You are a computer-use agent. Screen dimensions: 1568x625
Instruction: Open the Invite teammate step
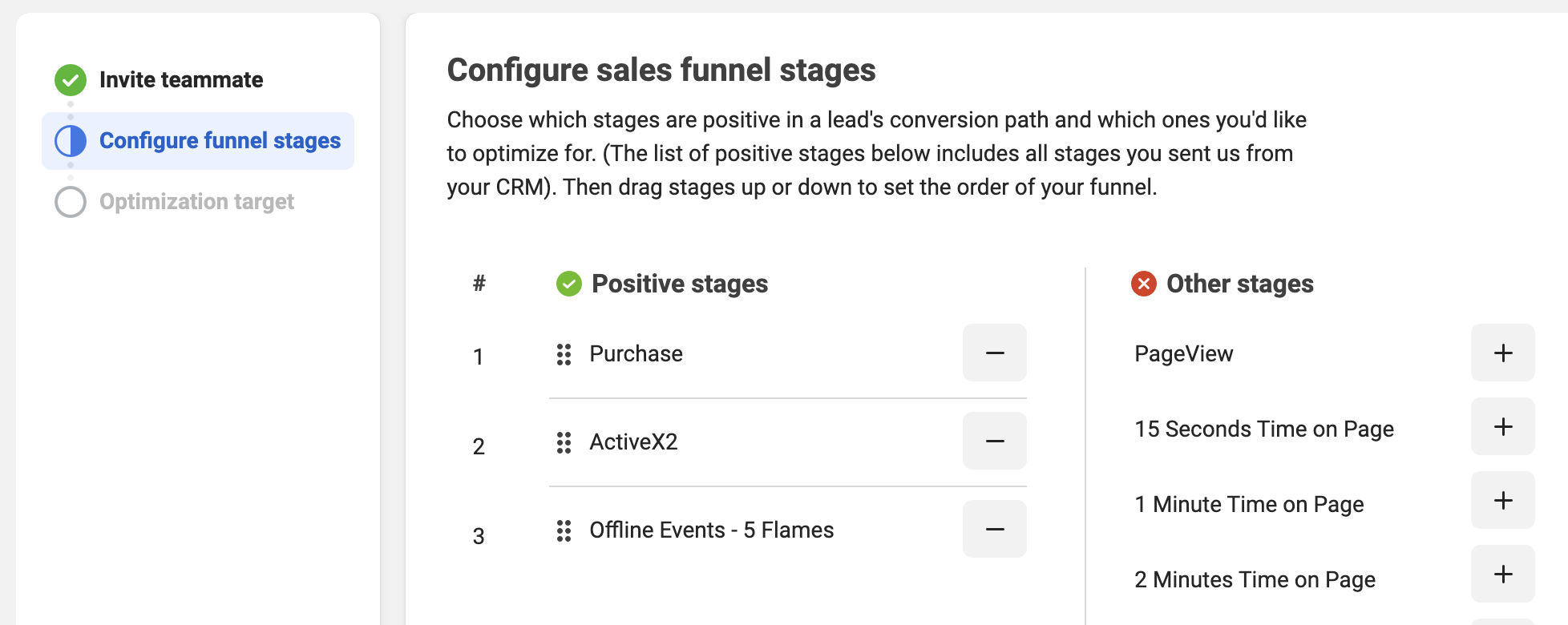181,80
